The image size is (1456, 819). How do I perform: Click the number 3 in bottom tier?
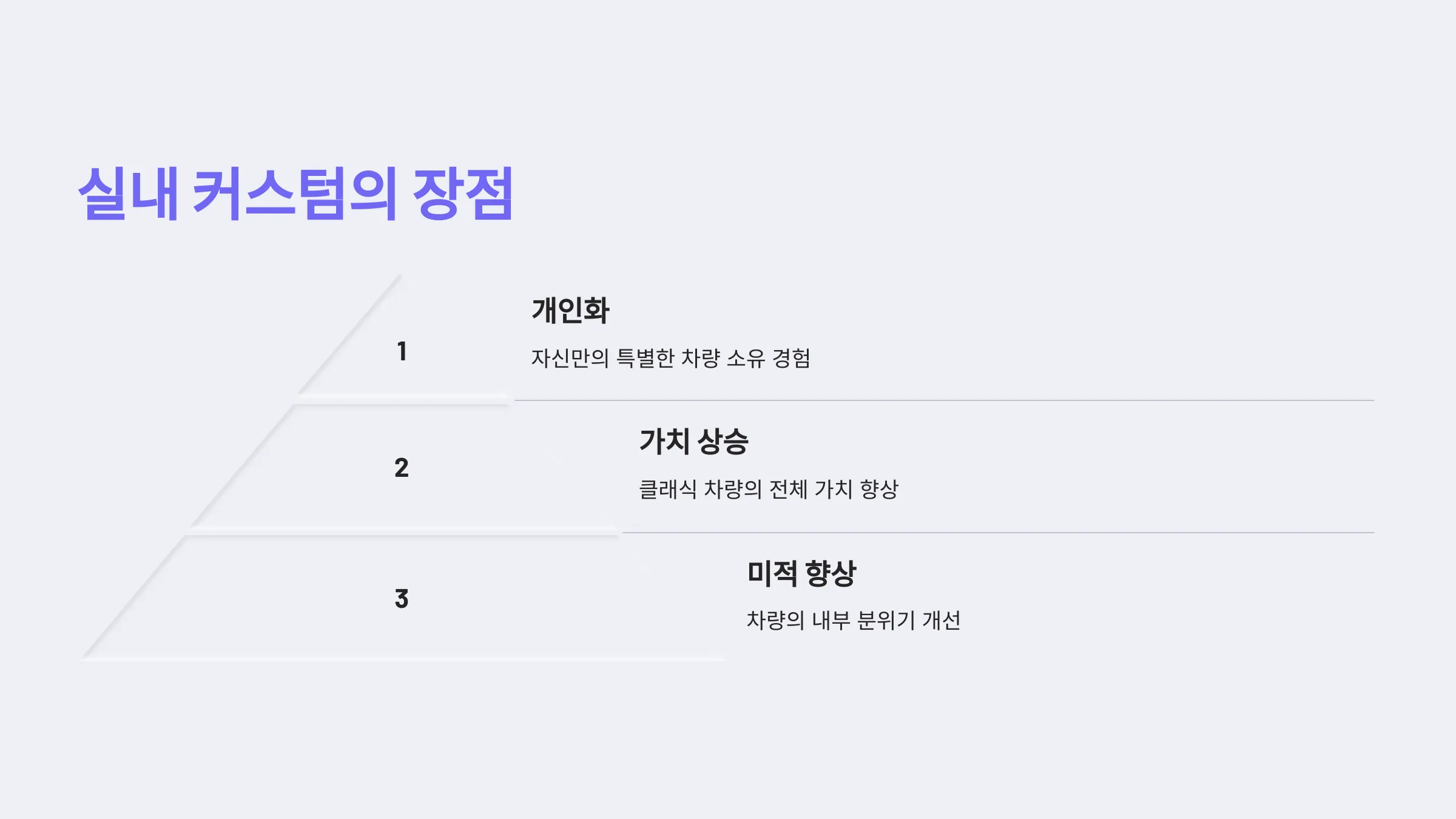coord(402,599)
